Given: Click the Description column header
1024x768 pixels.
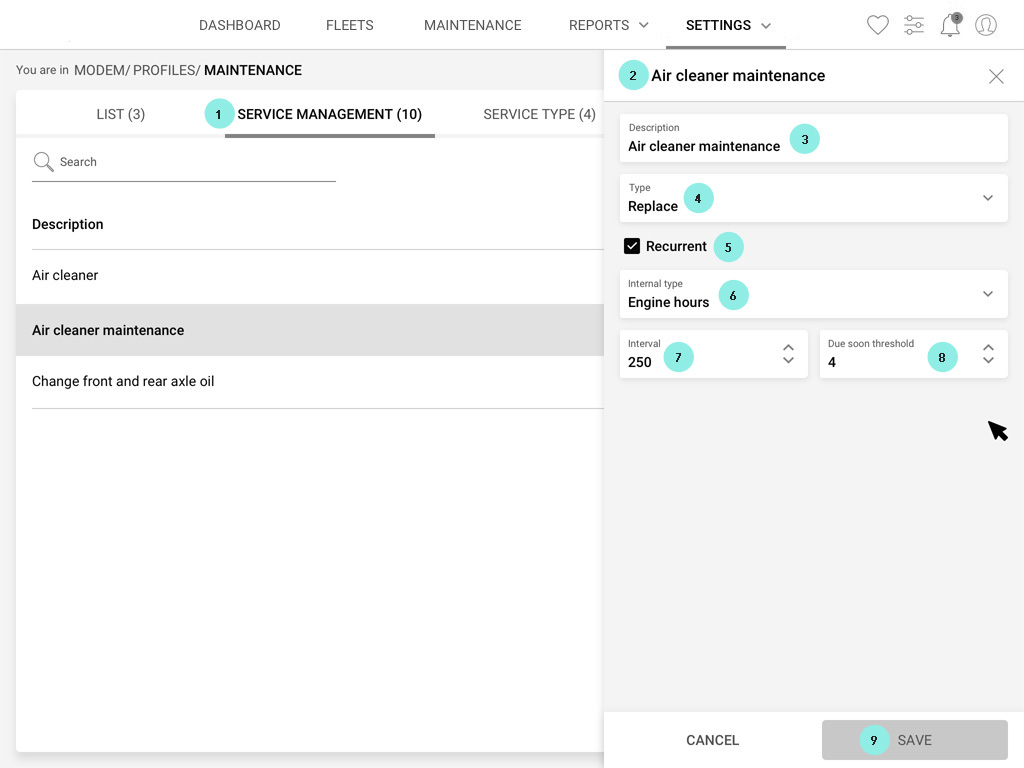Looking at the screenshot, I should click(x=68, y=224).
